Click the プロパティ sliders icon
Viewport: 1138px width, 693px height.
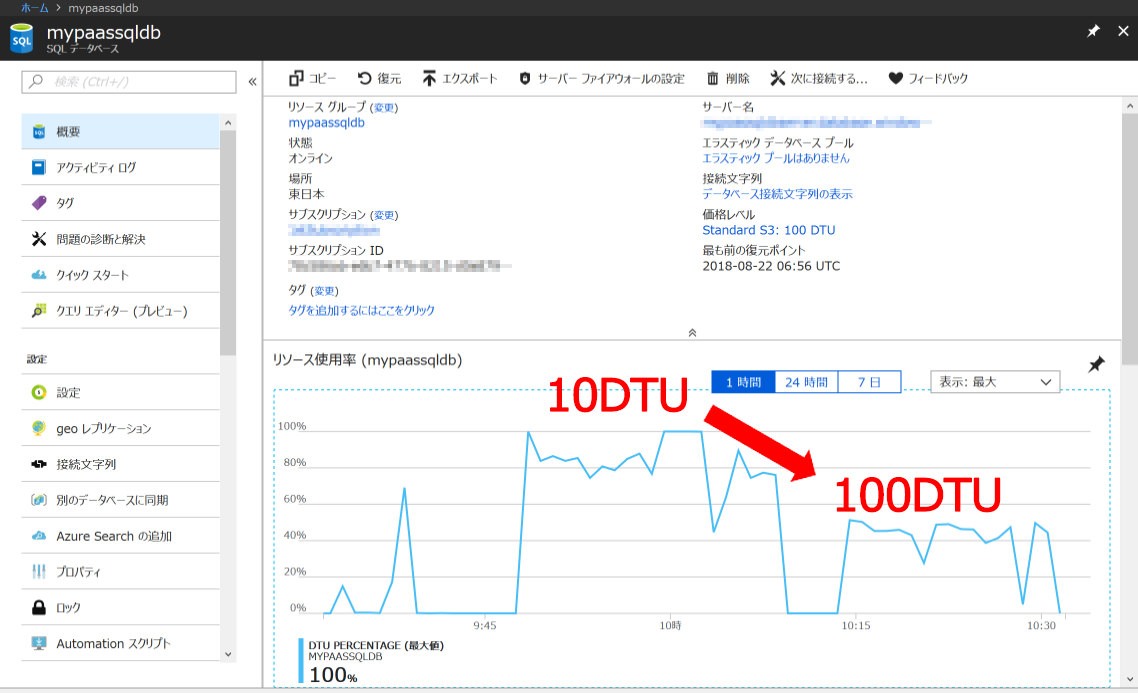pyautogui.click(x=39, y=572)
